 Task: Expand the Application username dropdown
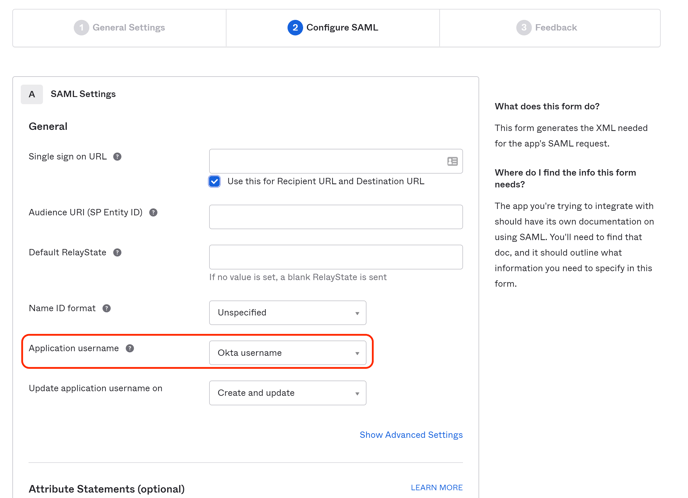pos(287,353)
